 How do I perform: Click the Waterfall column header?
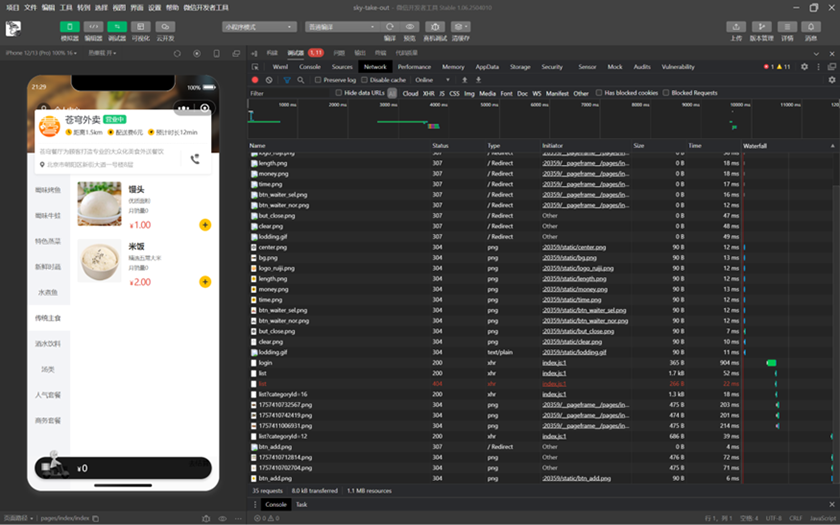tap(789, 146)
